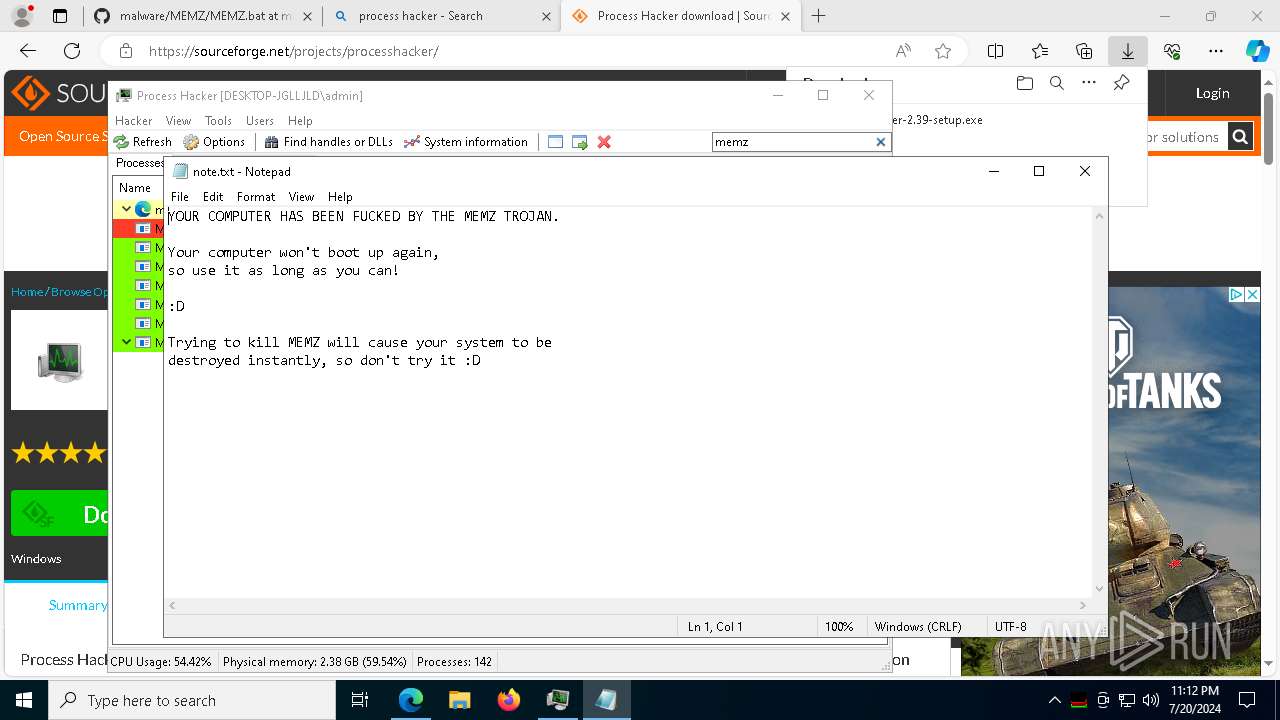This screenshot has height=720, width=1280.
Task: Open the Edge tab actions menu icon
Action: [60, 16]
